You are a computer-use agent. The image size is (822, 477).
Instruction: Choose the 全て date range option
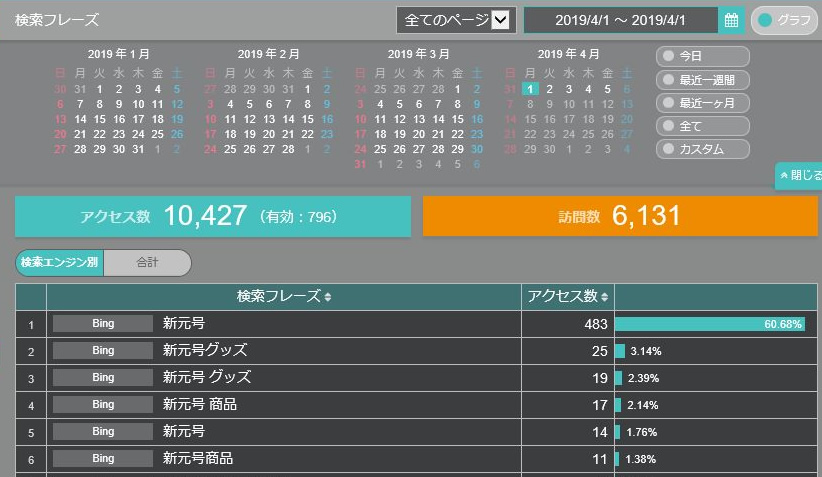point(702,126)
